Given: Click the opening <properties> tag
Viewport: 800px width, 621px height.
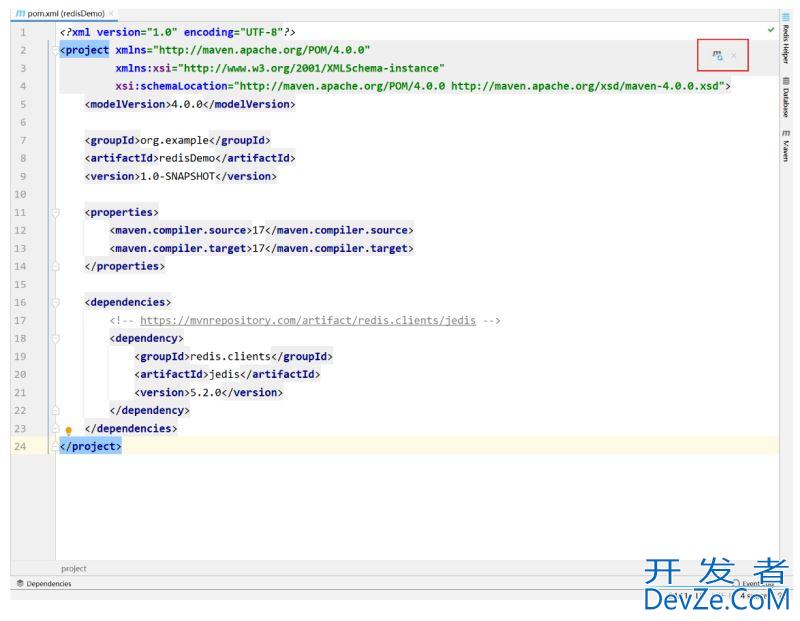Looking at the screenshot, I should click(121, 212).
